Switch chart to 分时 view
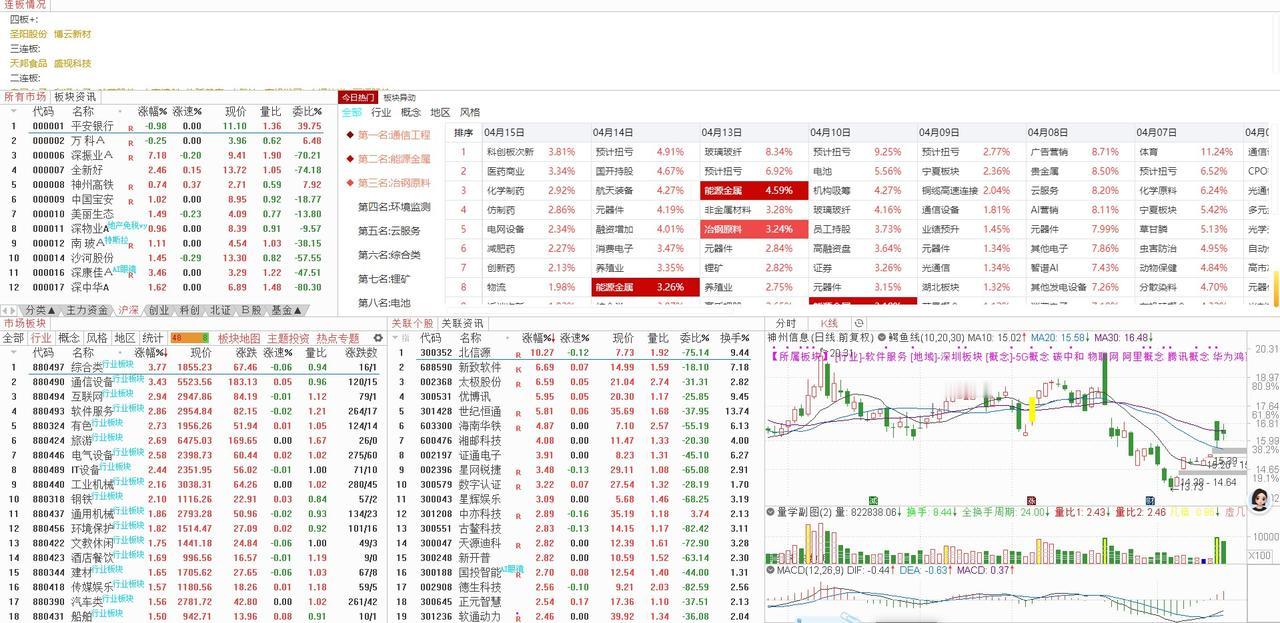The image size is (1280, 623). [x=786, y=324]
